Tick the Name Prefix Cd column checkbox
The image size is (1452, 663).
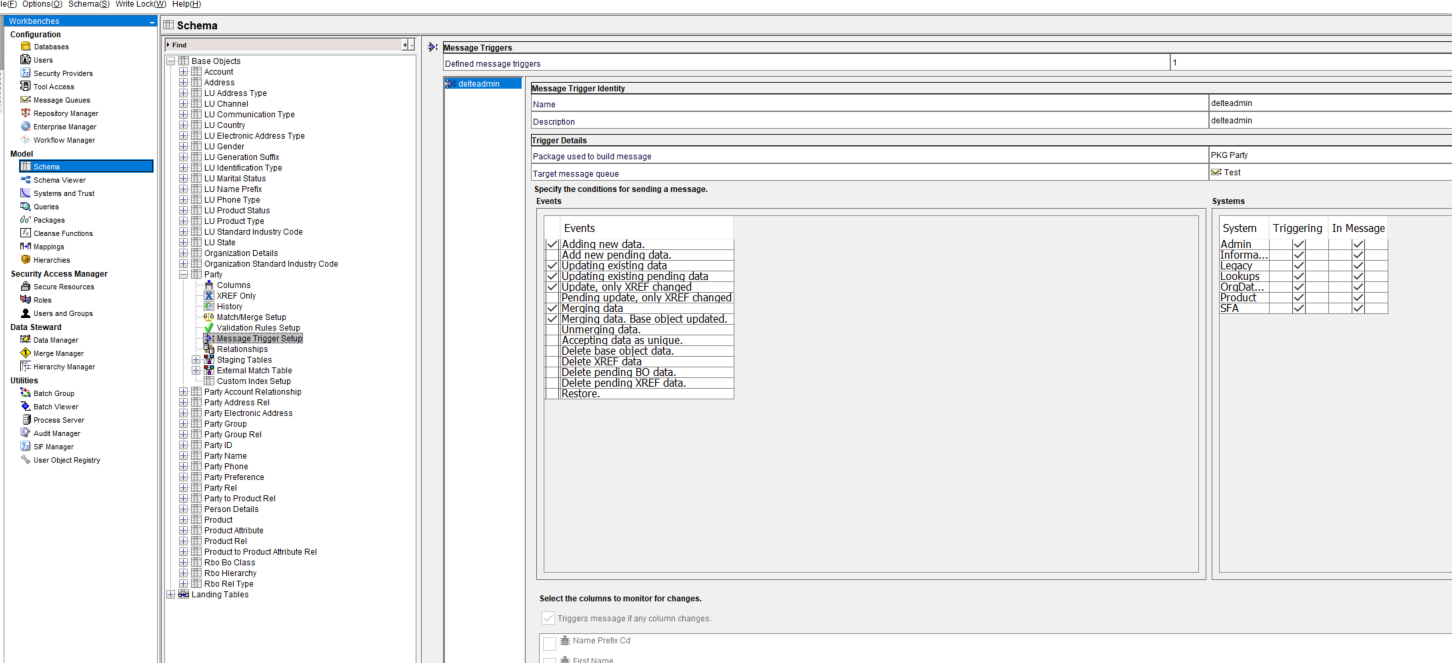click(549, 643)
